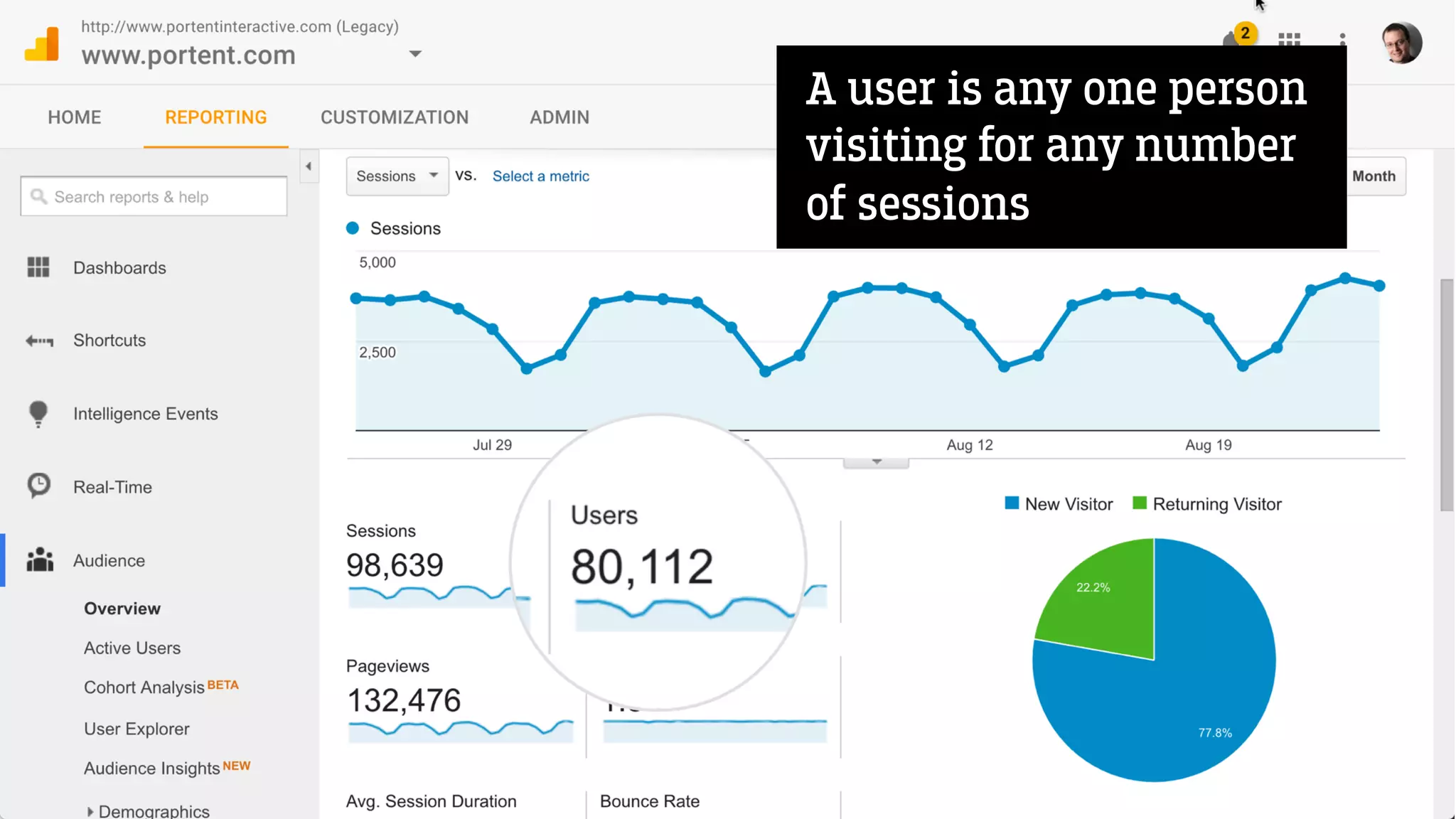The image size is (1456, 819).
Task: Click the user profile avatar
Action: (x=1401, y=43)
